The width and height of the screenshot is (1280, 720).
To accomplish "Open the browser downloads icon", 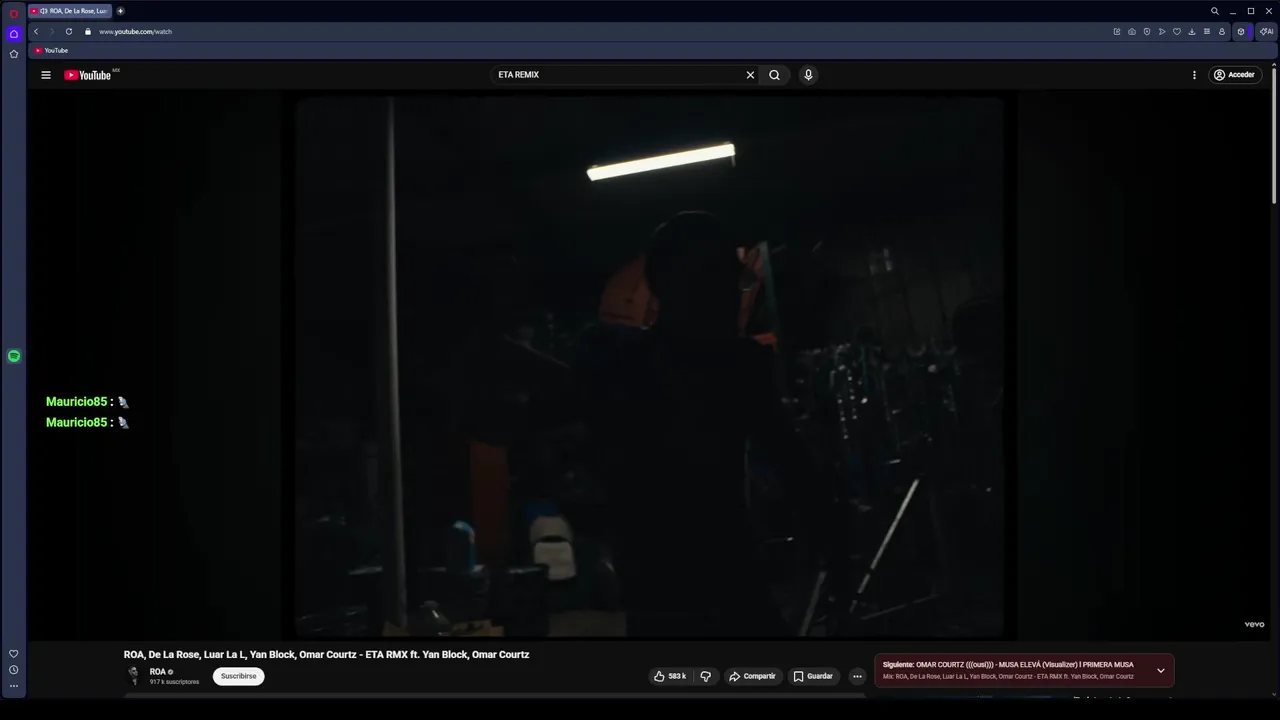I will [x=1192, y=31].
